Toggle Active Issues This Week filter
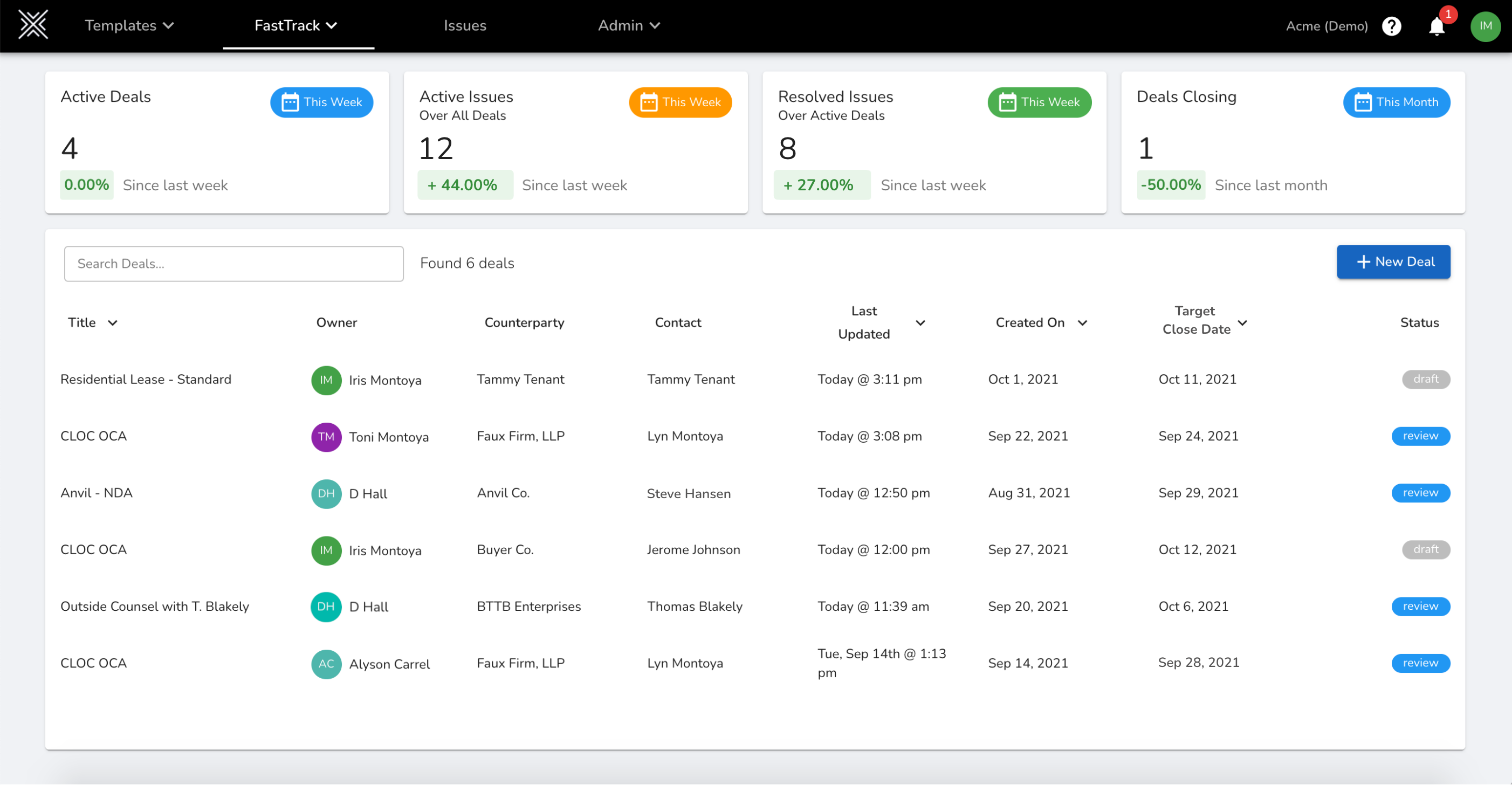Viewport: 1512px width, 785px height. point(681,102)
